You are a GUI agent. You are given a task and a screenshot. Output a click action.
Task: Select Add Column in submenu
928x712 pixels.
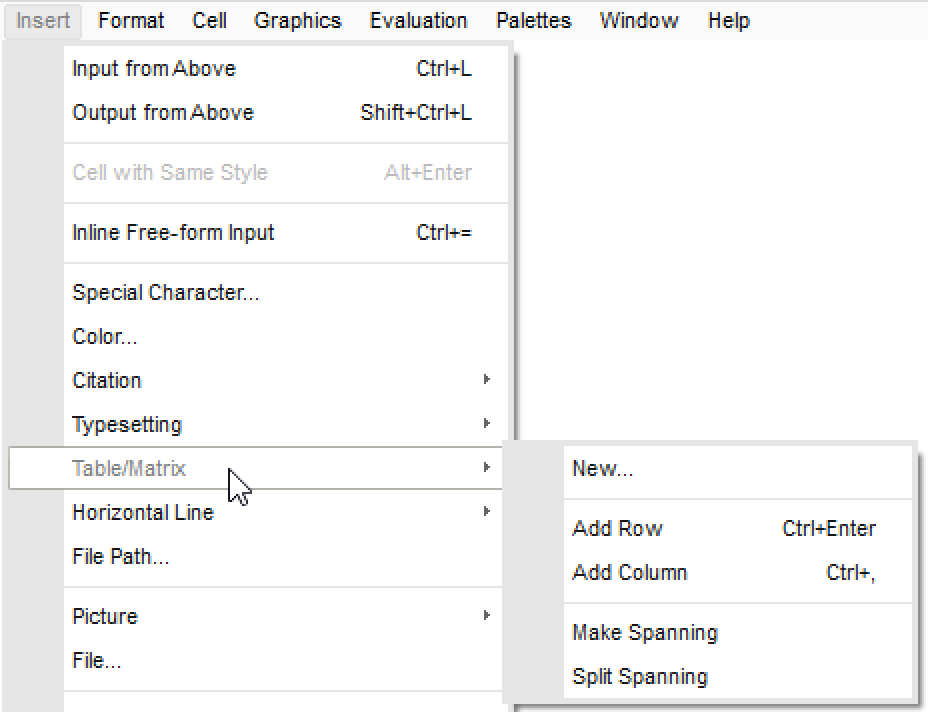(629, 573)
